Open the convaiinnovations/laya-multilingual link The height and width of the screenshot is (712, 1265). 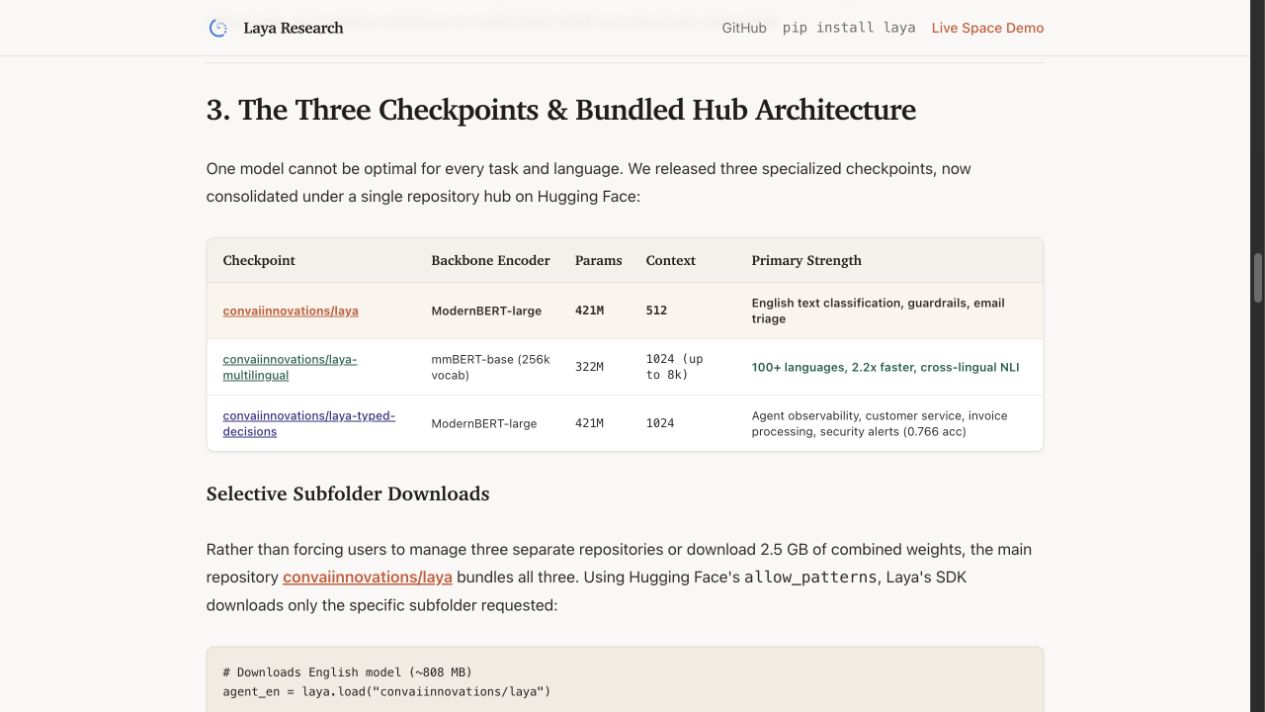[290, 367]
